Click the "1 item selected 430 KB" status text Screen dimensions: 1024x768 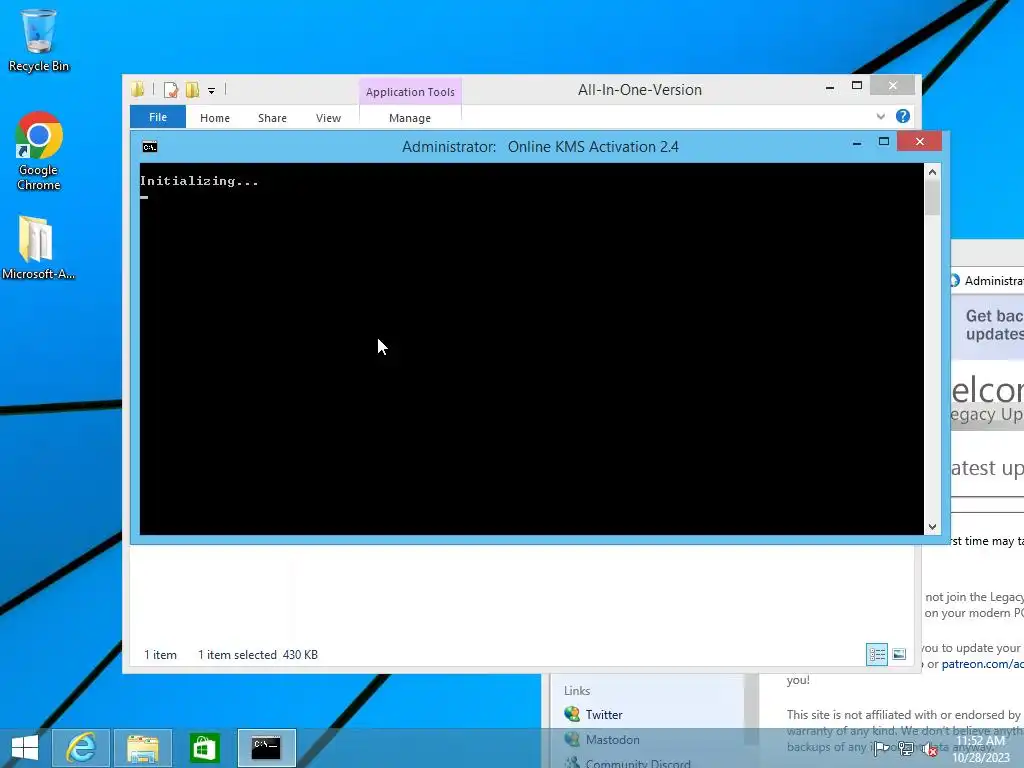point(258,654)
